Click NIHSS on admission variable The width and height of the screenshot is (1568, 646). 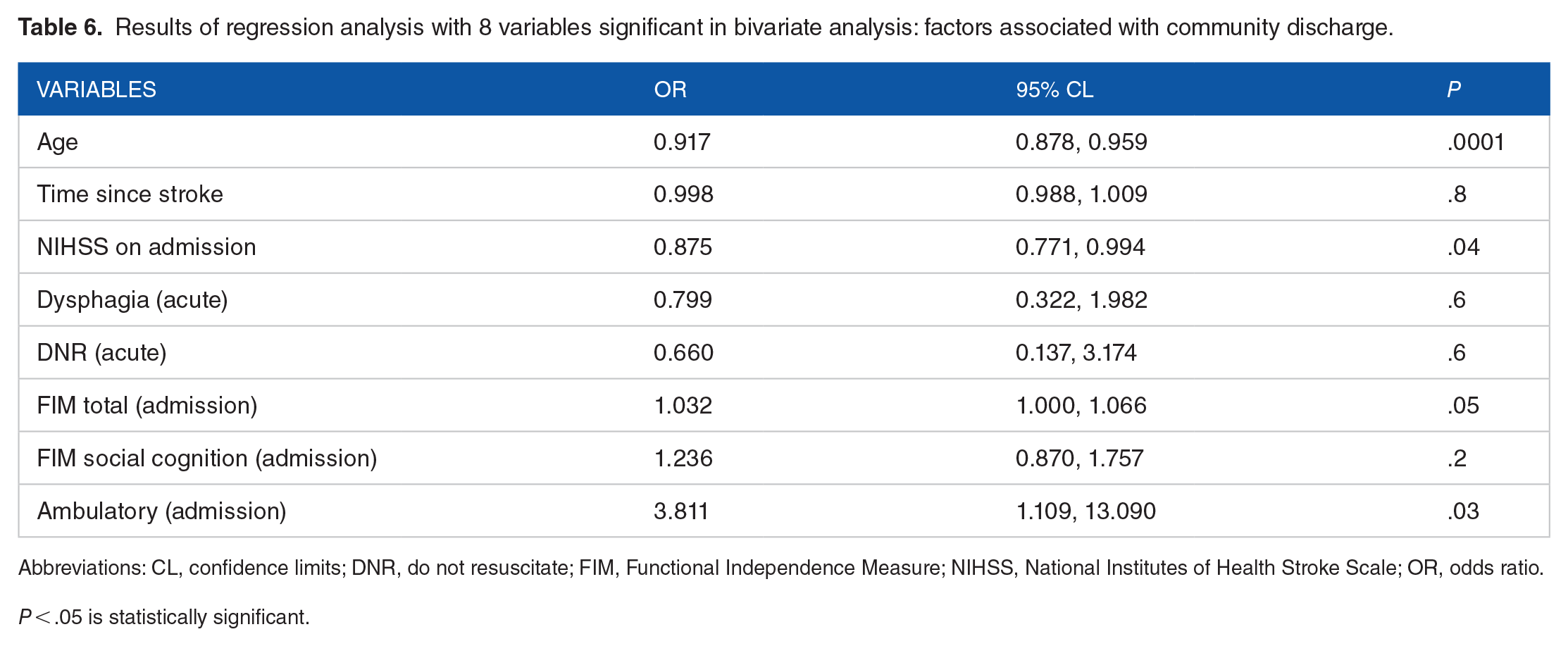pyautogui.click(x=147, y=247)
